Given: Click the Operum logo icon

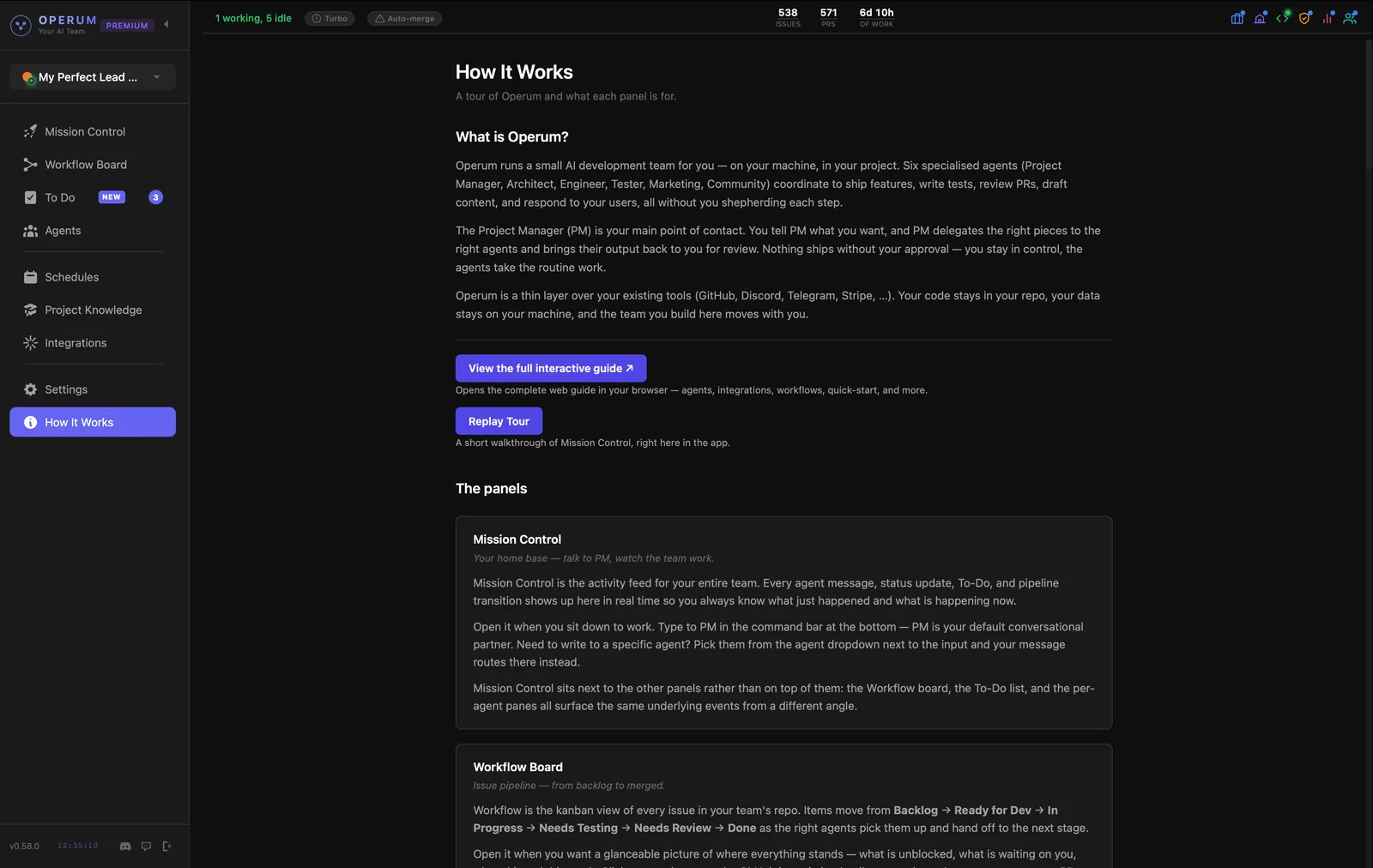Looking at the screenshot, I should coord(21,25).
